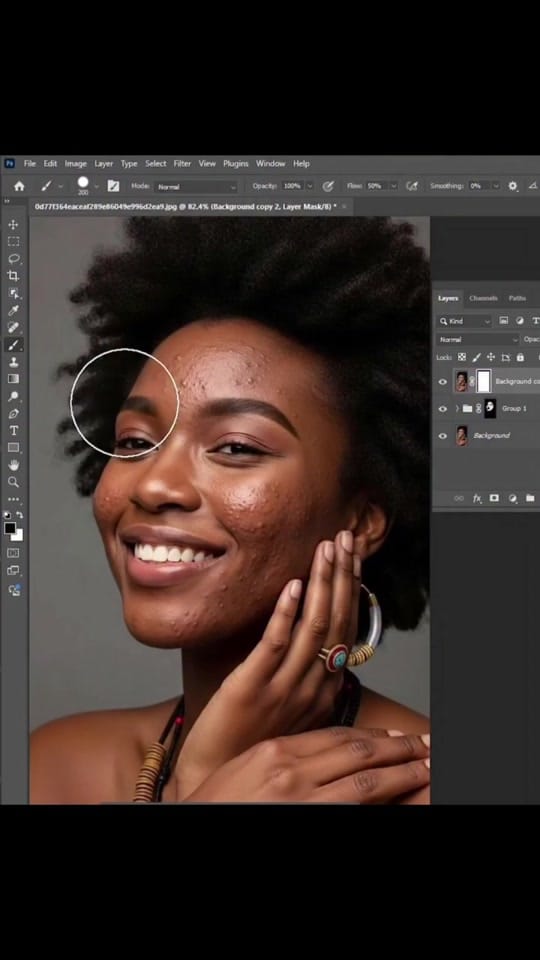Click the background color swatch
Image resolution: width=540 pixels, height=960 pixels.
pos(17,535)
